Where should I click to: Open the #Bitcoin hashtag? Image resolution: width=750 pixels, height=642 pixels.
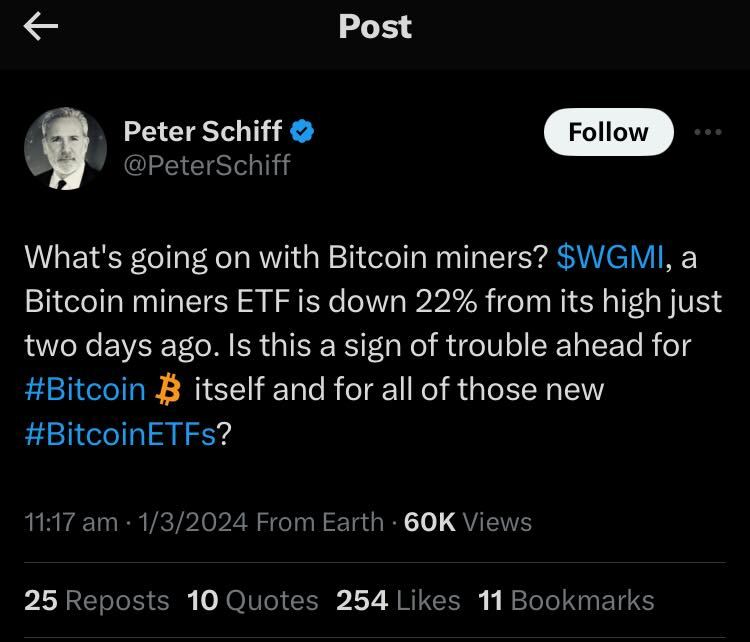85,389
